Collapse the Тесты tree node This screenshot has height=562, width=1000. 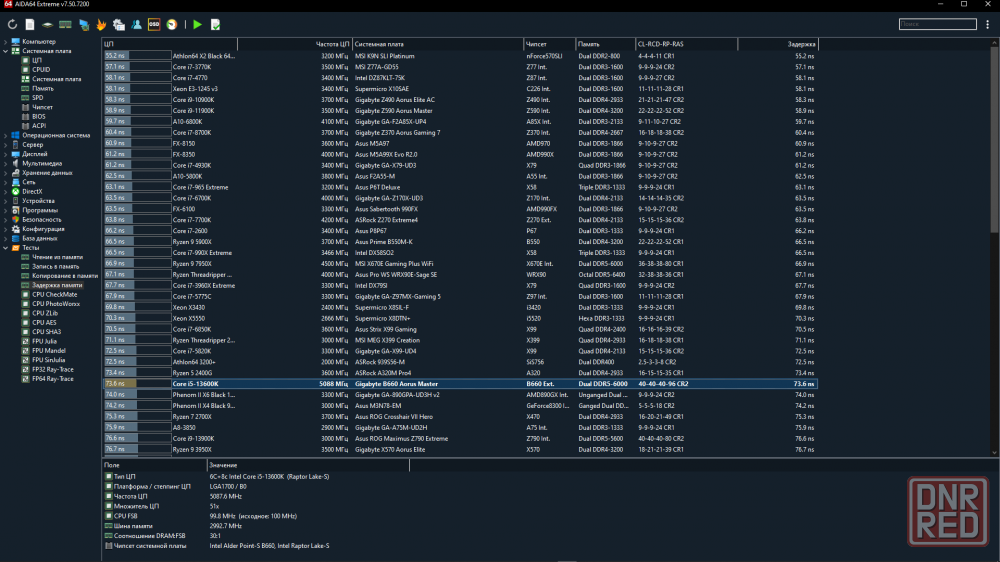point(6,248)
